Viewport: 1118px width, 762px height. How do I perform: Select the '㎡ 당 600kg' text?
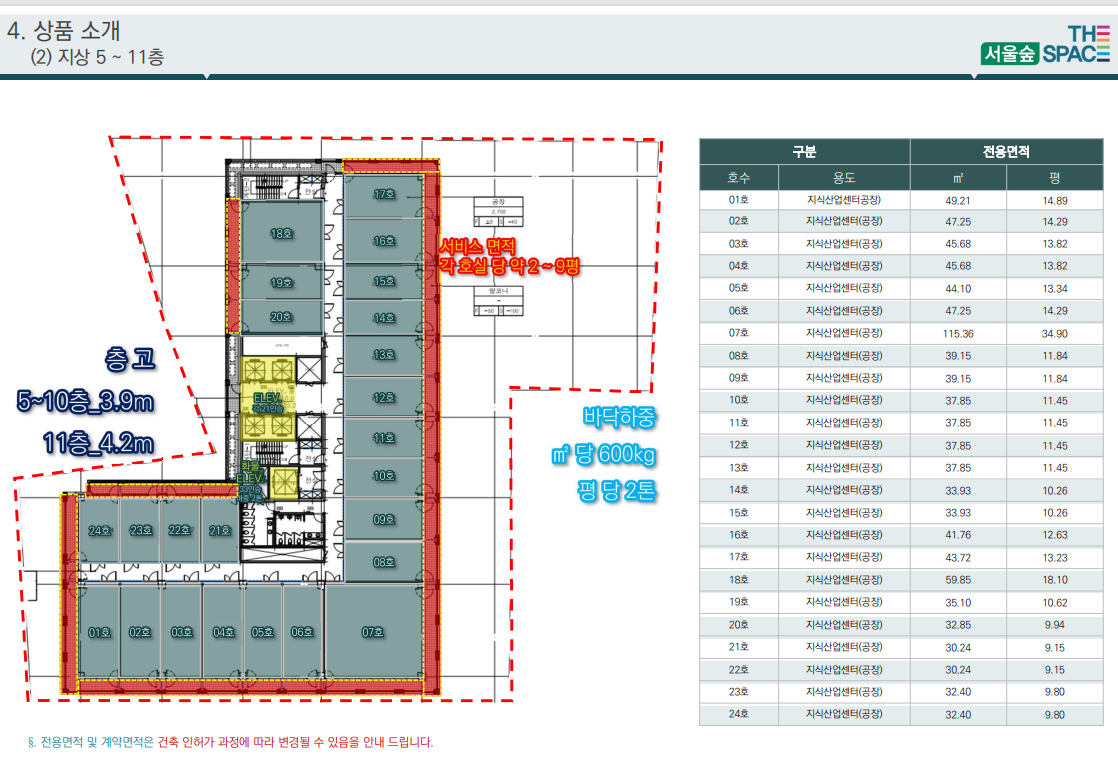point(603,454)
